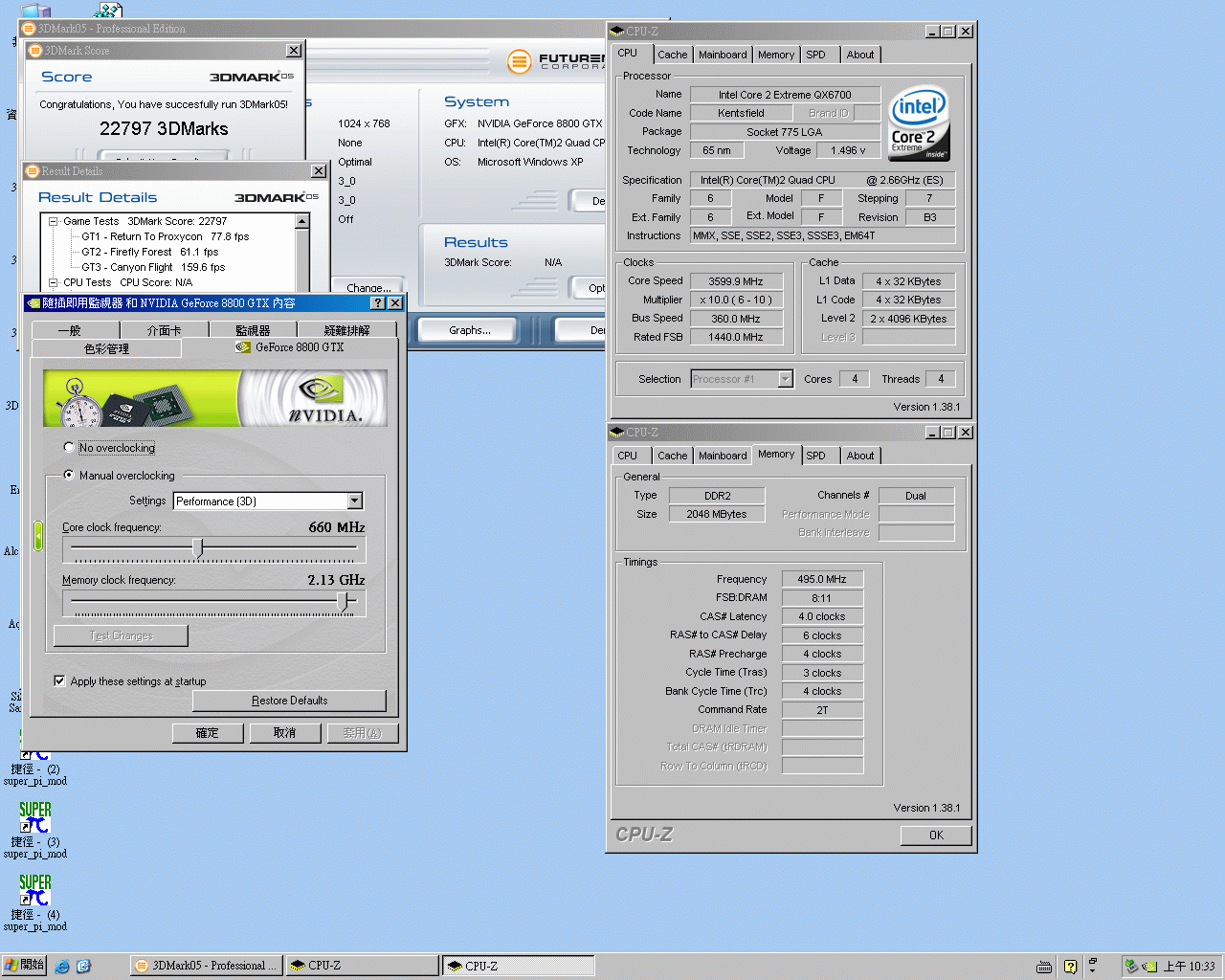
Task: Open the 色彩管理 tab in NVIDIA dialog
Action: (106, 348)
